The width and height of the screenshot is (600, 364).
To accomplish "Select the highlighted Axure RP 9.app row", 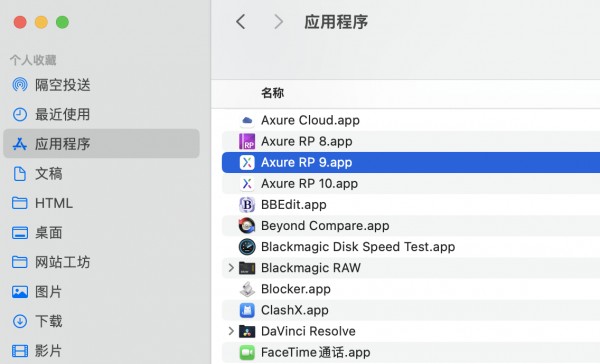I will coord(411,162).
